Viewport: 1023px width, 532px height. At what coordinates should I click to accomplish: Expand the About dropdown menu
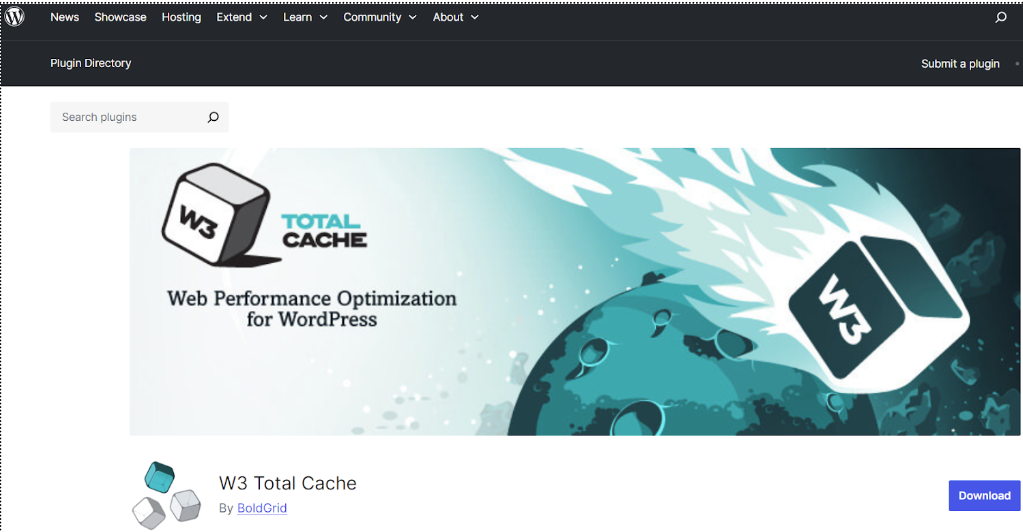pyautogui.click(x=455, y=17)
